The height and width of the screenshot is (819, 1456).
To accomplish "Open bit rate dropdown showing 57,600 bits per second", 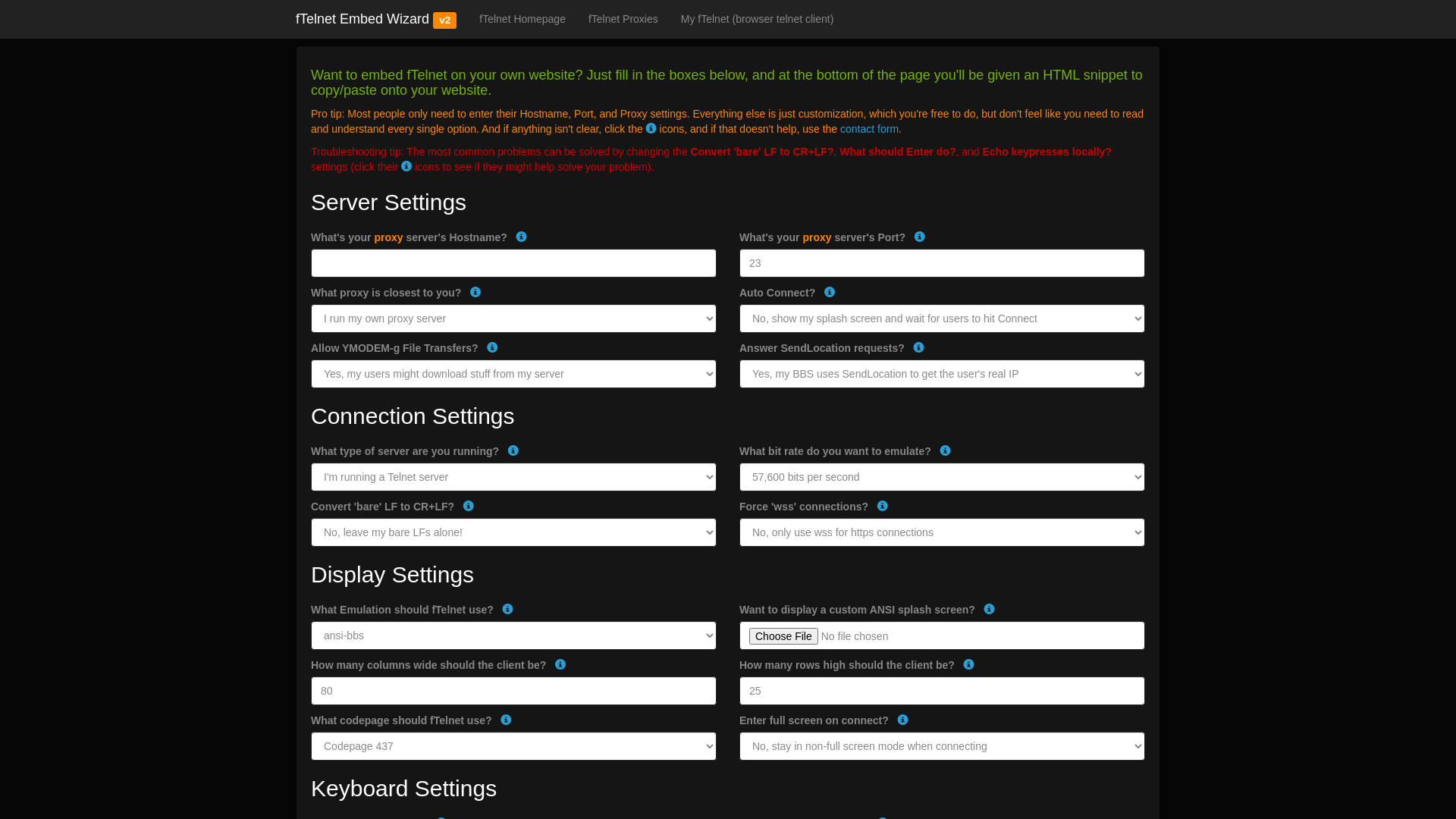I will point(942,477).
